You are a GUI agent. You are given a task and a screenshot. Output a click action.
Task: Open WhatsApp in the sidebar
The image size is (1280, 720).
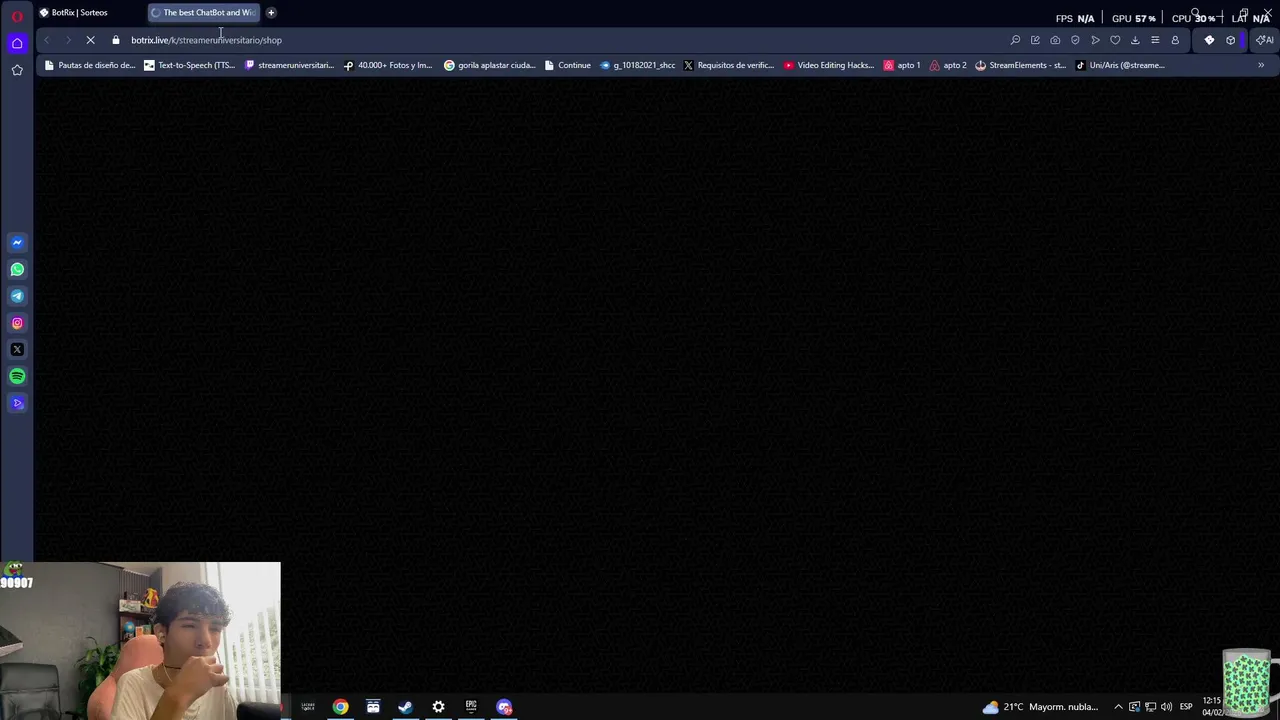pyautogui.click(x=17, y=269)
